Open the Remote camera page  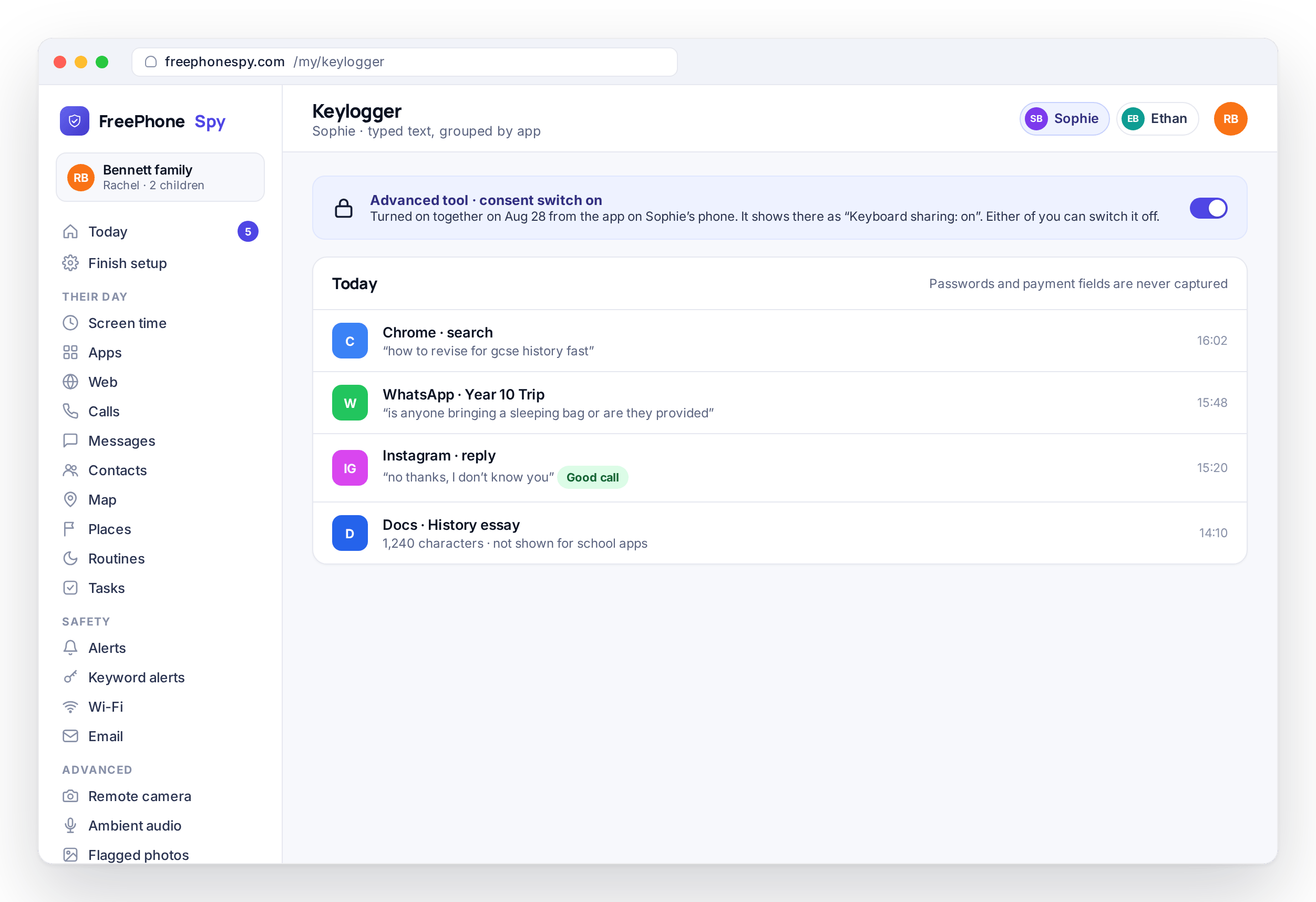(160, 797)
